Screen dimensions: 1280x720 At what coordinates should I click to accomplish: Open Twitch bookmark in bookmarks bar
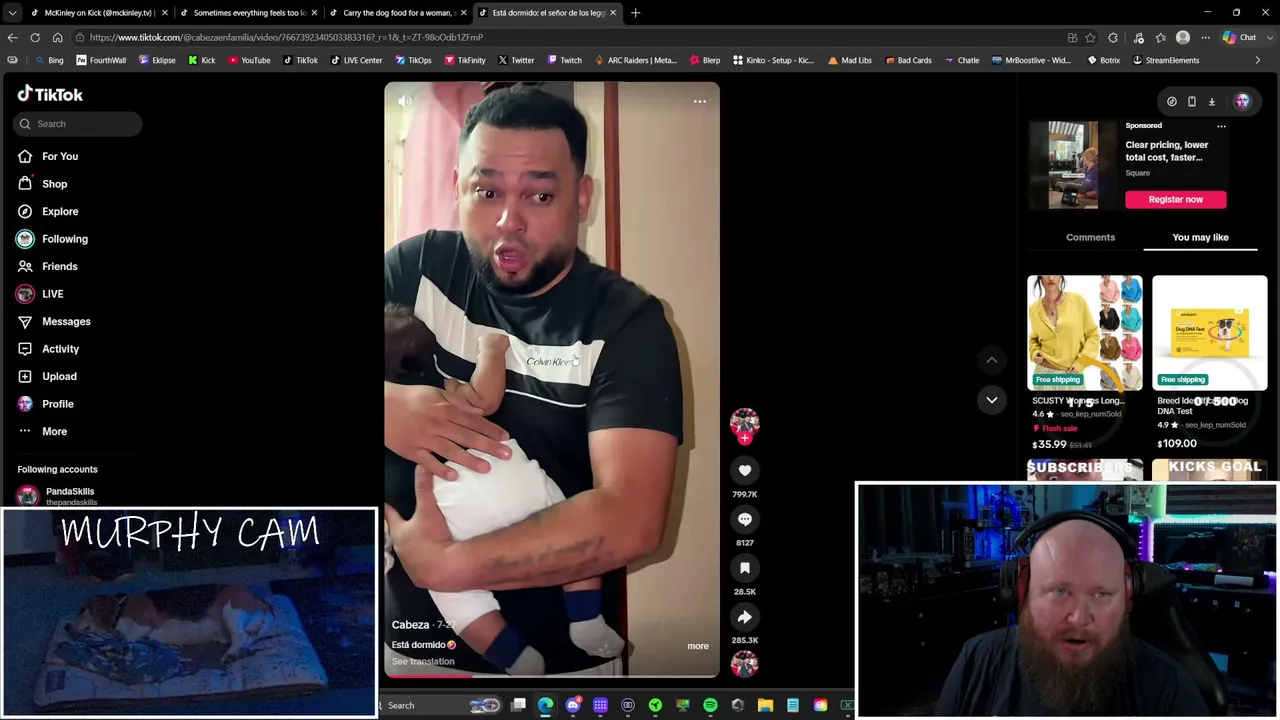[564, 60]
